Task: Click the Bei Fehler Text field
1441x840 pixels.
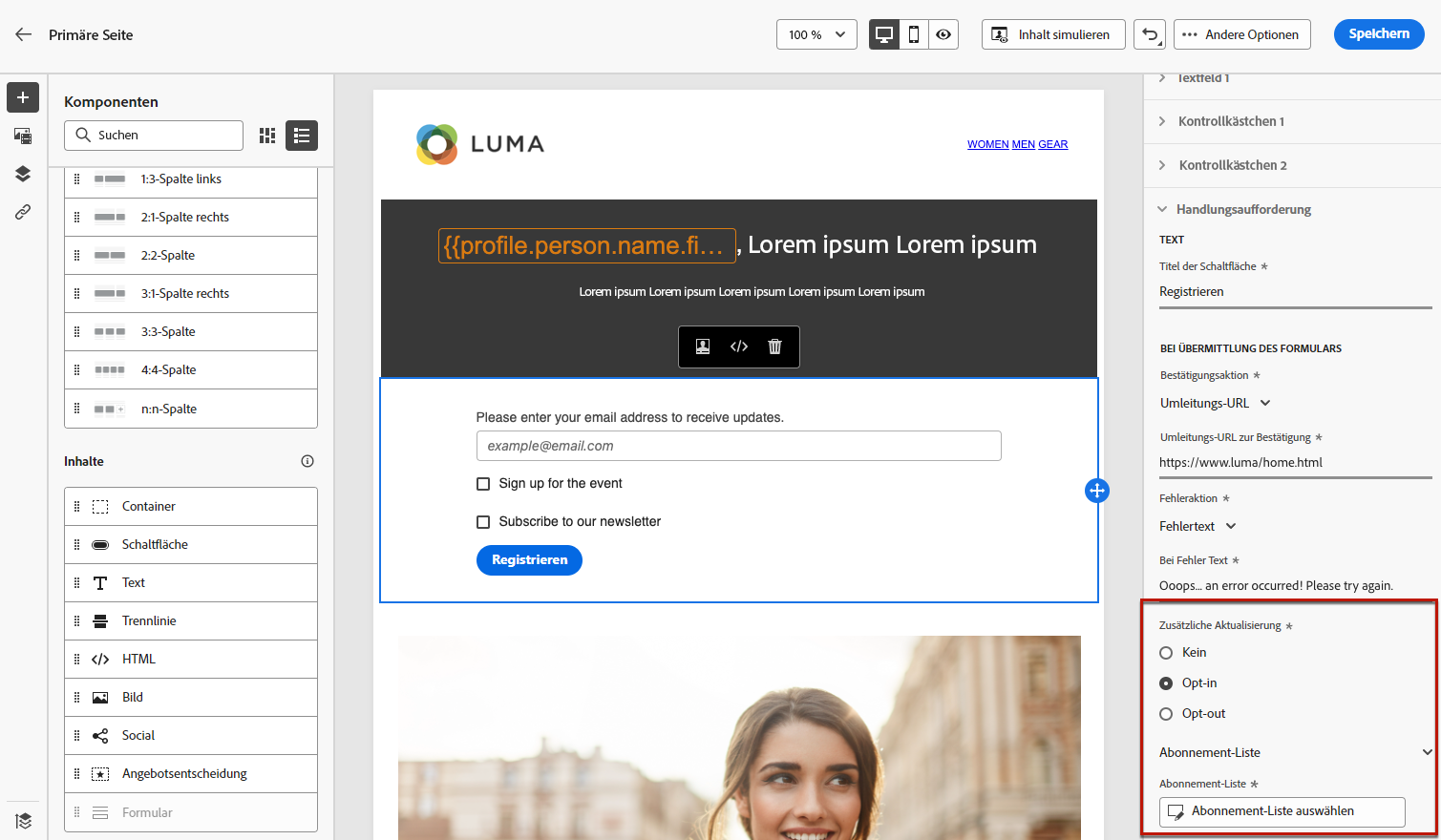Action: 1296,585
